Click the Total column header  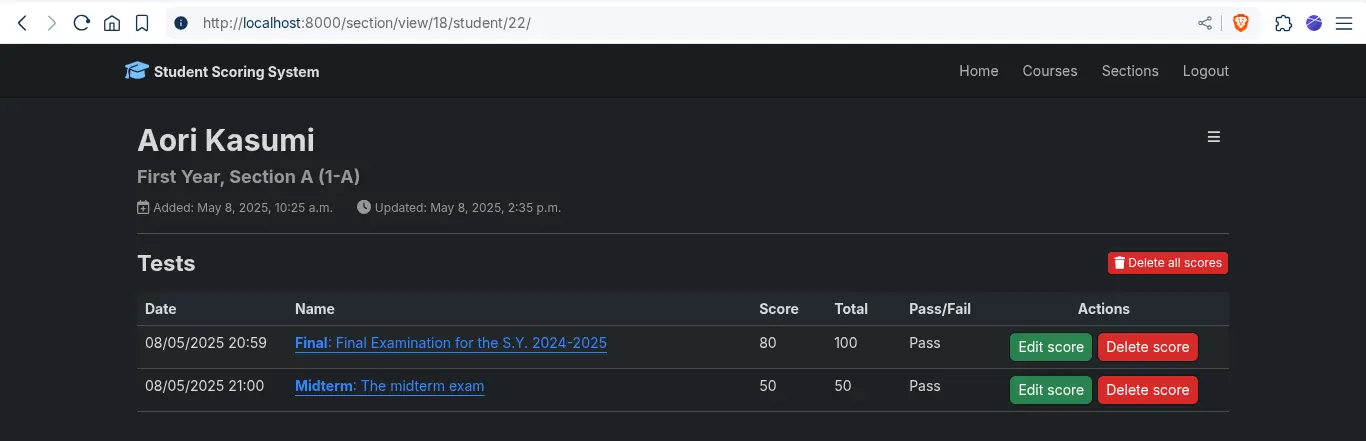tap(851, 309)
